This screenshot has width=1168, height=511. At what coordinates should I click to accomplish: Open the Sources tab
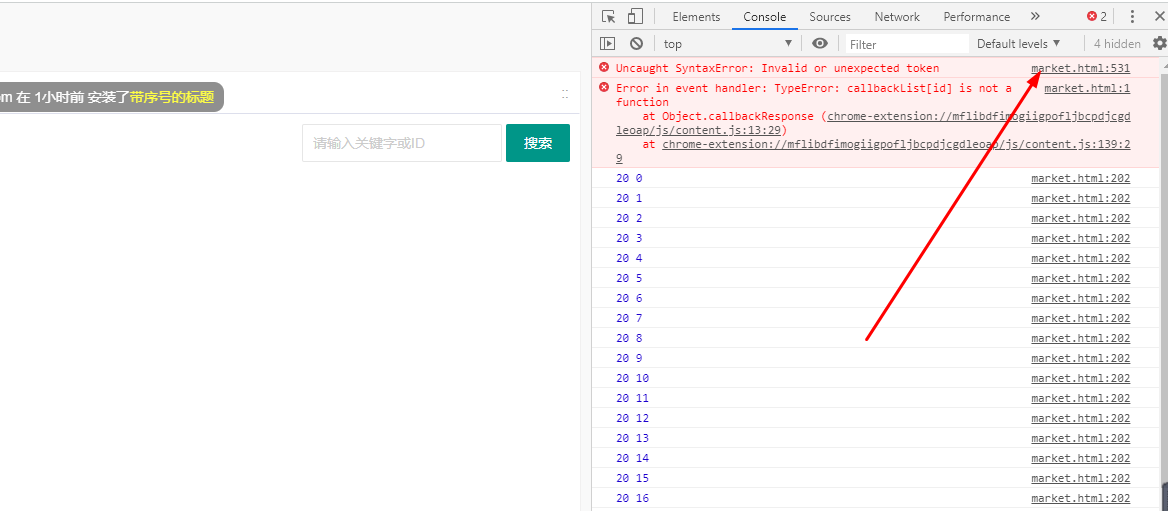(x=830, y=17)
